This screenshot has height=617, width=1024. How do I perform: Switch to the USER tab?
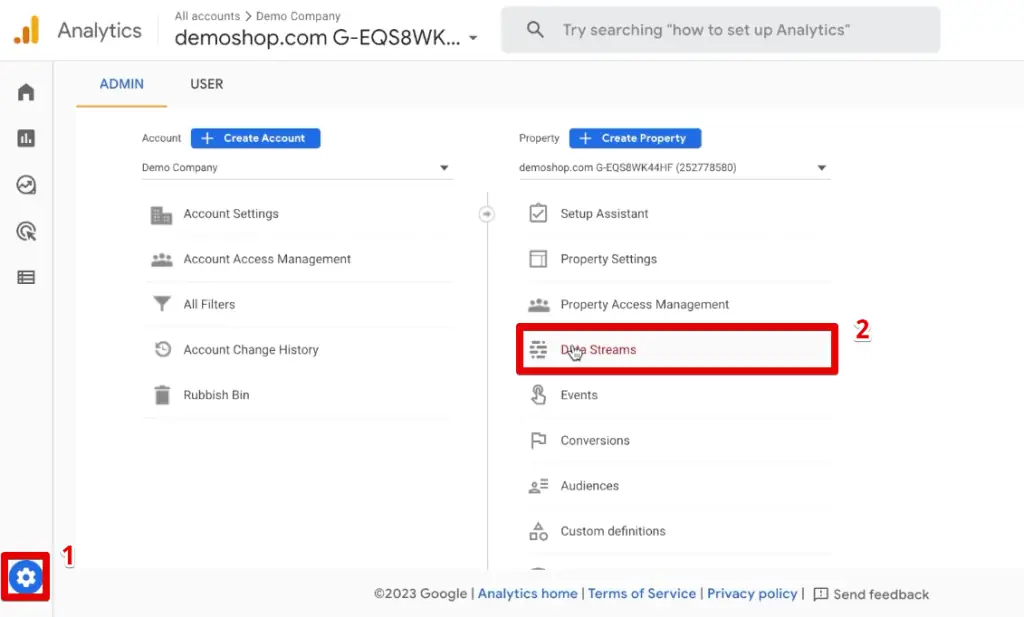tap(207, 84)
